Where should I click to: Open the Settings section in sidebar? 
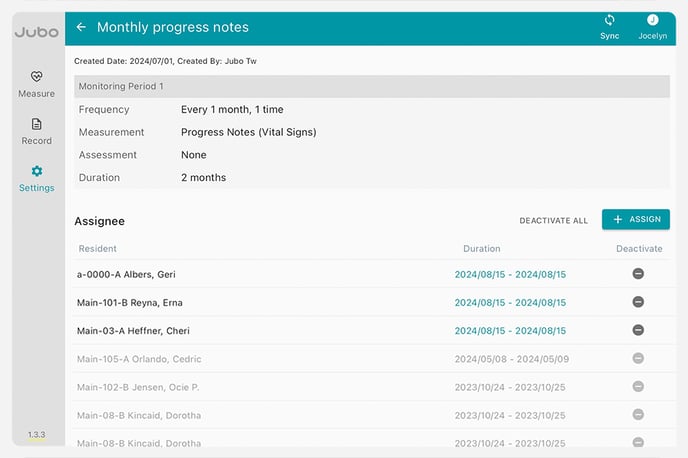36,179
